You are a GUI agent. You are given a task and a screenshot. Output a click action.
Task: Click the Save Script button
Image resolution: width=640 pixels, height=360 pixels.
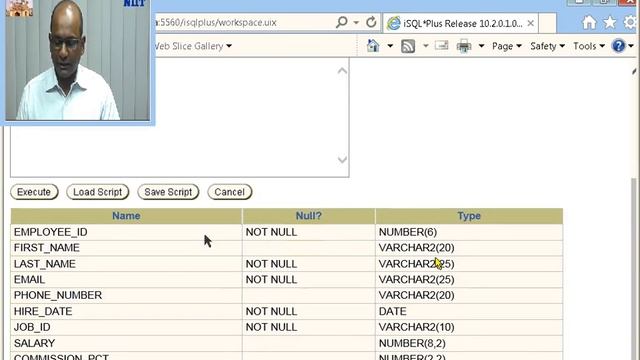pos(168,192)
